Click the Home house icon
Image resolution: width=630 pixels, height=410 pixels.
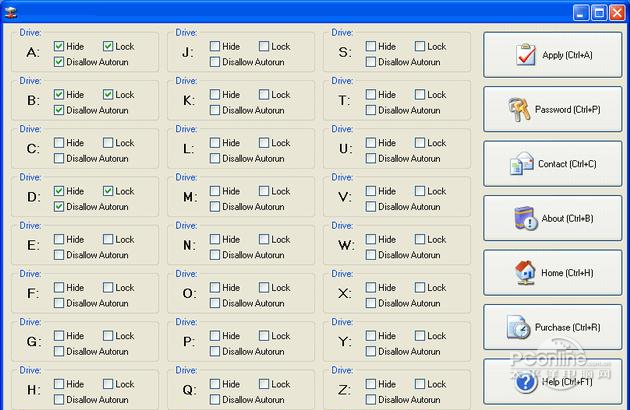tap(525, 273)
